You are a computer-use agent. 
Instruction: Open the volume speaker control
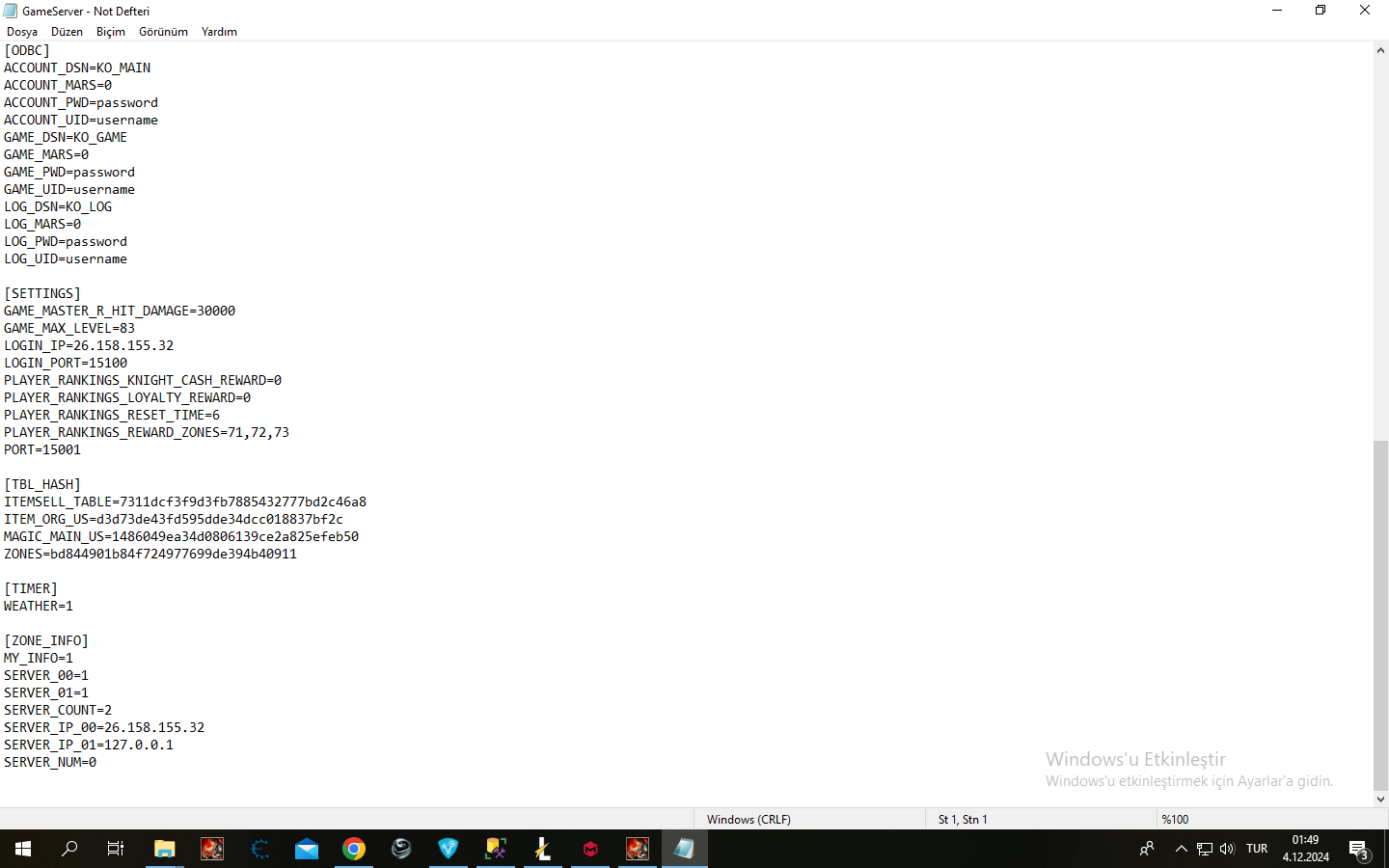point(1227,849)
